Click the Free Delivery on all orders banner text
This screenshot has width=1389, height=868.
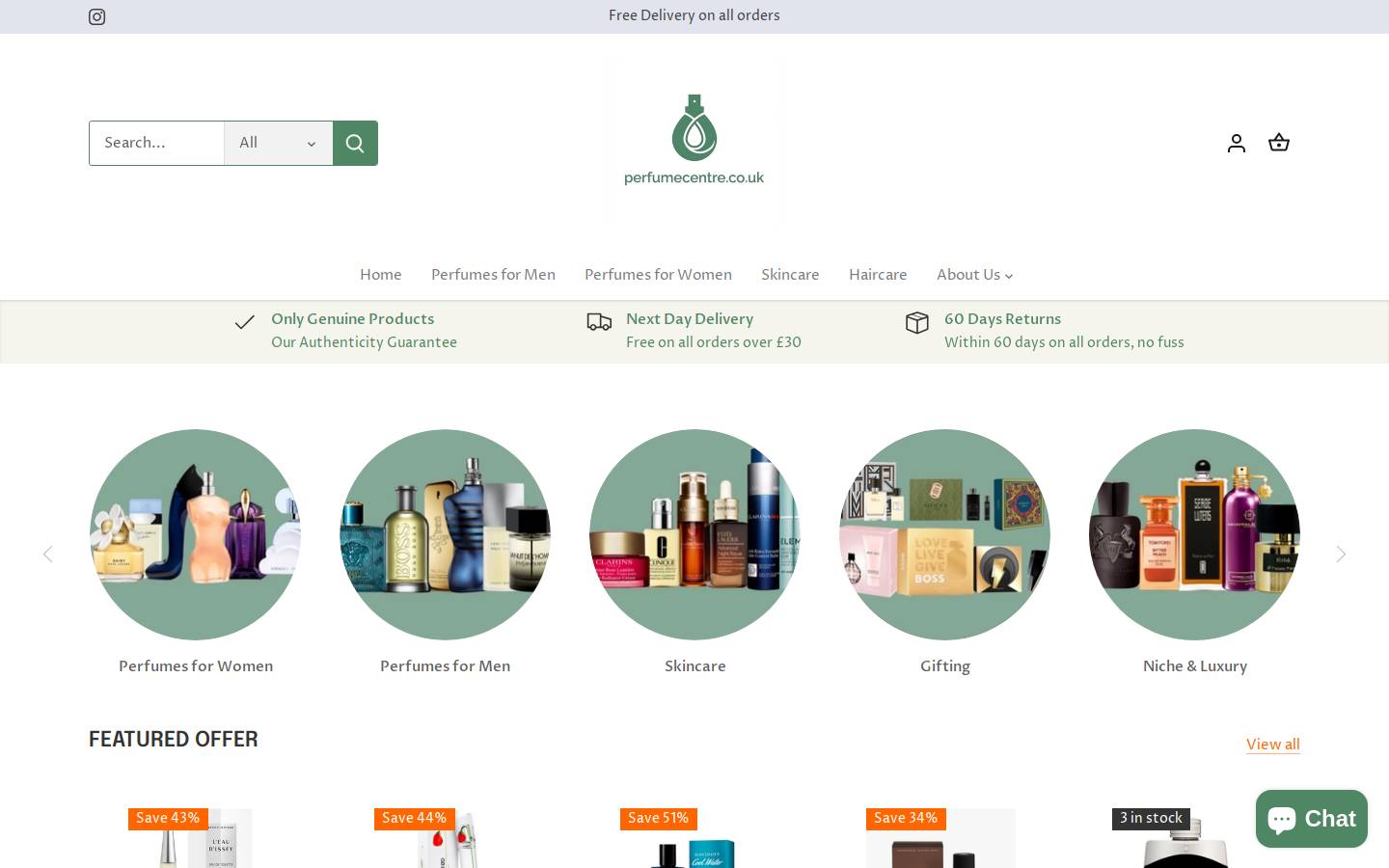click(x=694, y=15)
